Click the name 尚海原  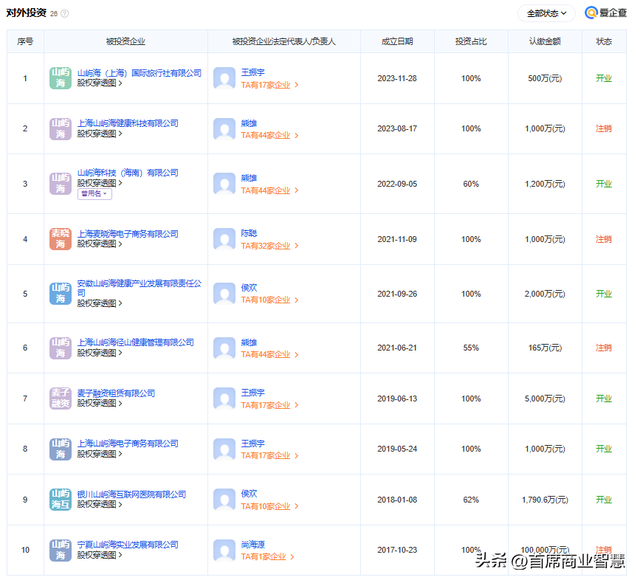click(x=253, y=545)
